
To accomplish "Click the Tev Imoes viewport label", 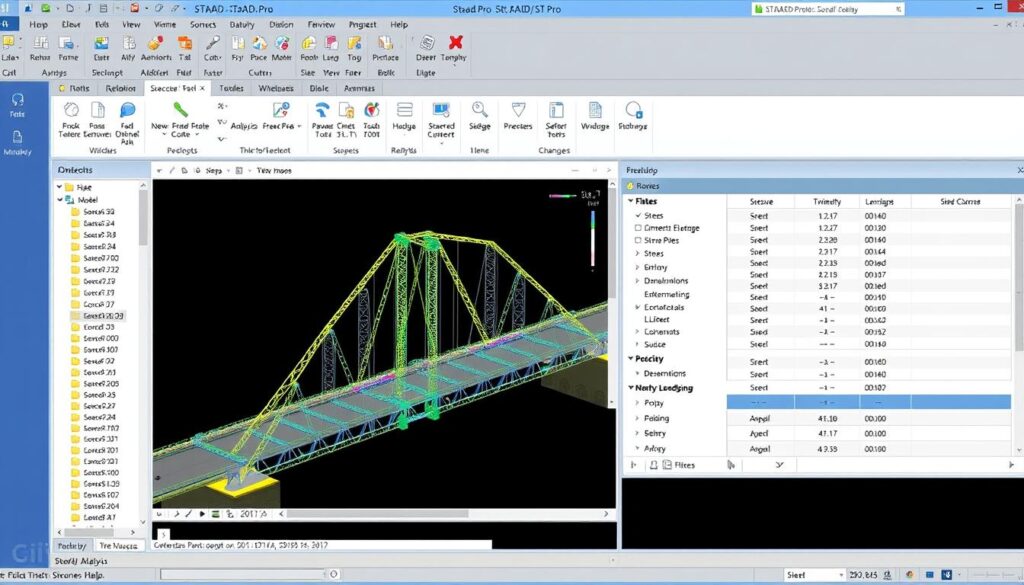I will click(274, 170).
